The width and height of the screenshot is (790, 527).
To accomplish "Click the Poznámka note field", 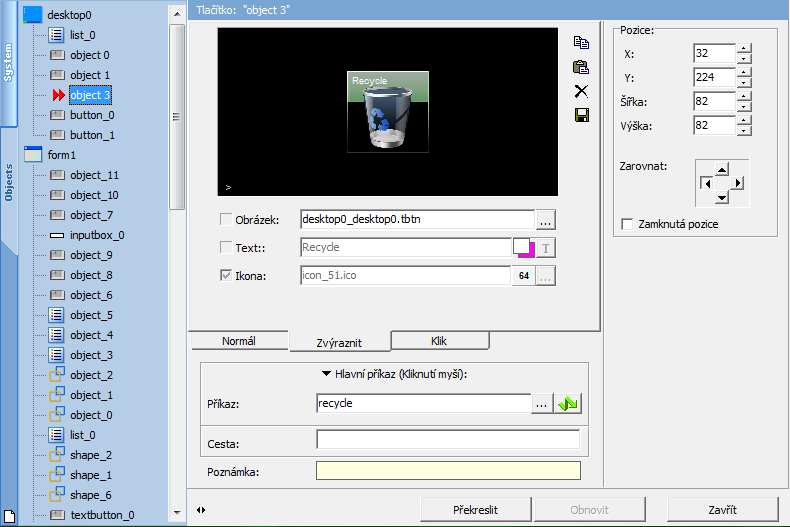I will click(448, 471).
